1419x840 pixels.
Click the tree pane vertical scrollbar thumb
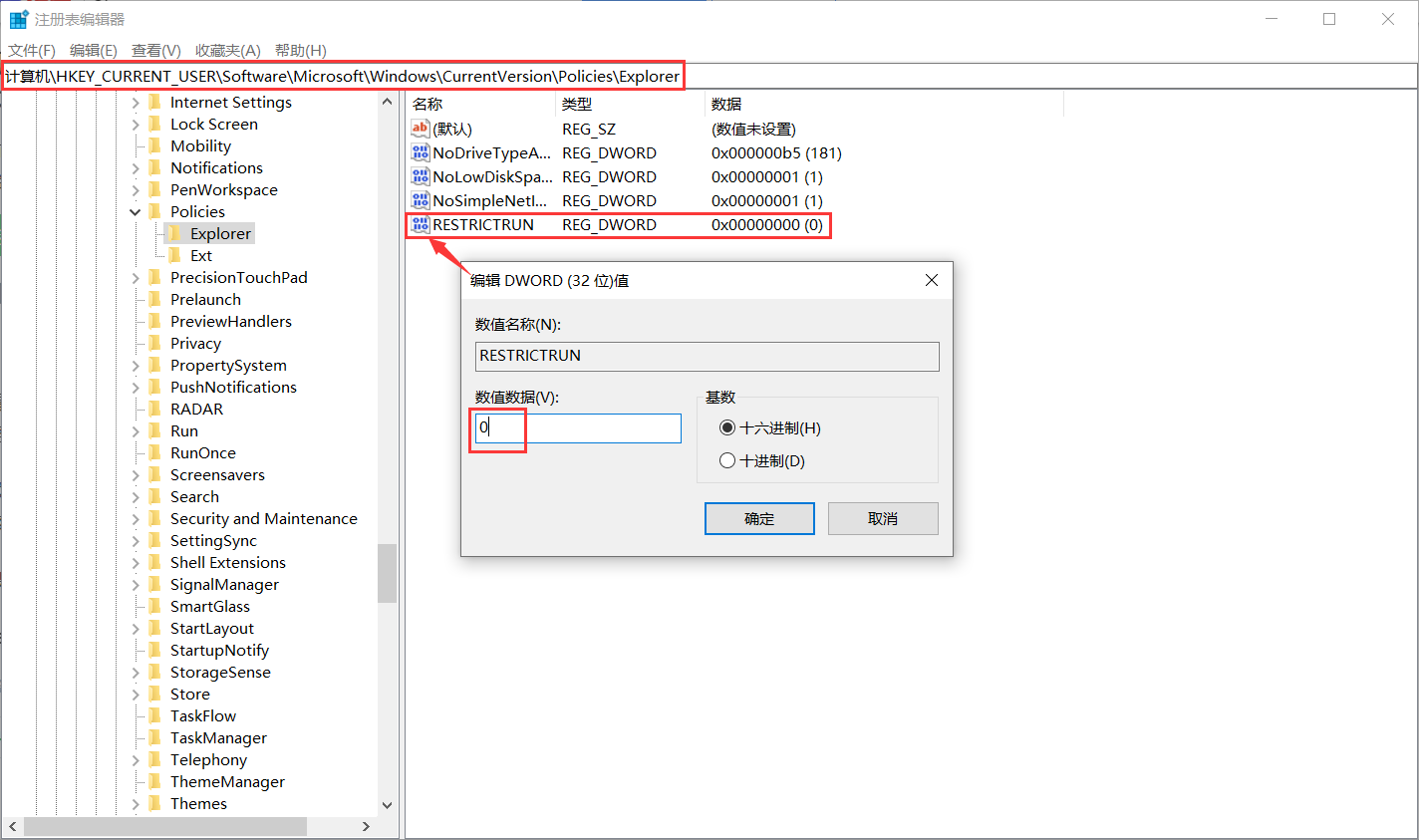(387, 573)
